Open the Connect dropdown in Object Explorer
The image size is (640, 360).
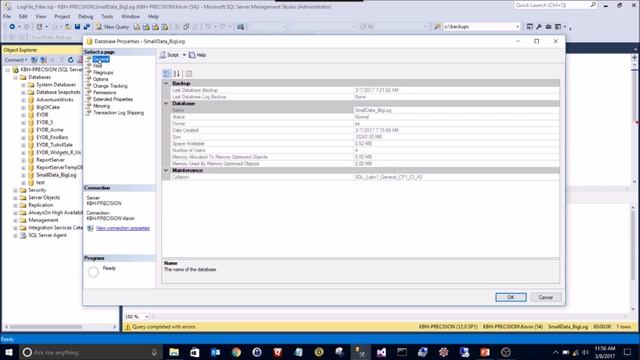pos(16,60)
